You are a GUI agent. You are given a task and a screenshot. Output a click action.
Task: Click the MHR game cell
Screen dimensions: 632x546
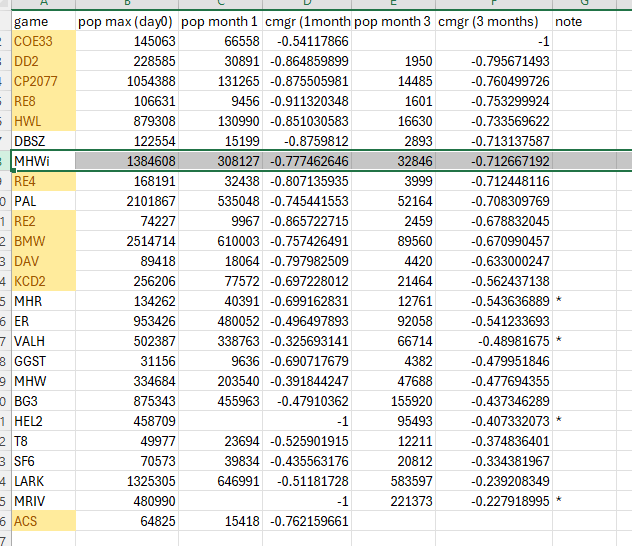click(x=44, y=301)
